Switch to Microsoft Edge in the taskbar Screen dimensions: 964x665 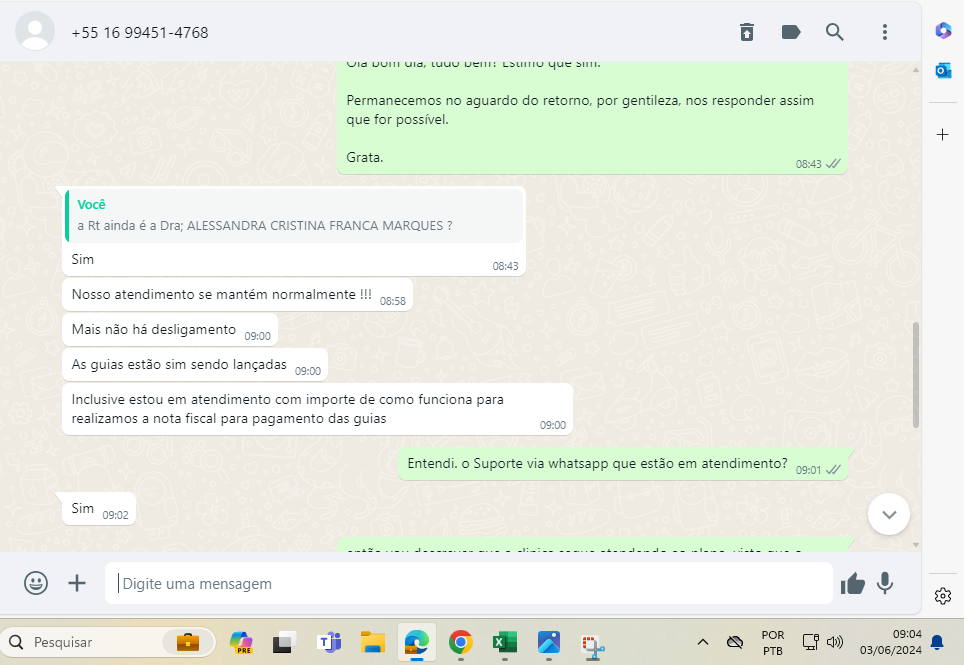coord(417,642)
